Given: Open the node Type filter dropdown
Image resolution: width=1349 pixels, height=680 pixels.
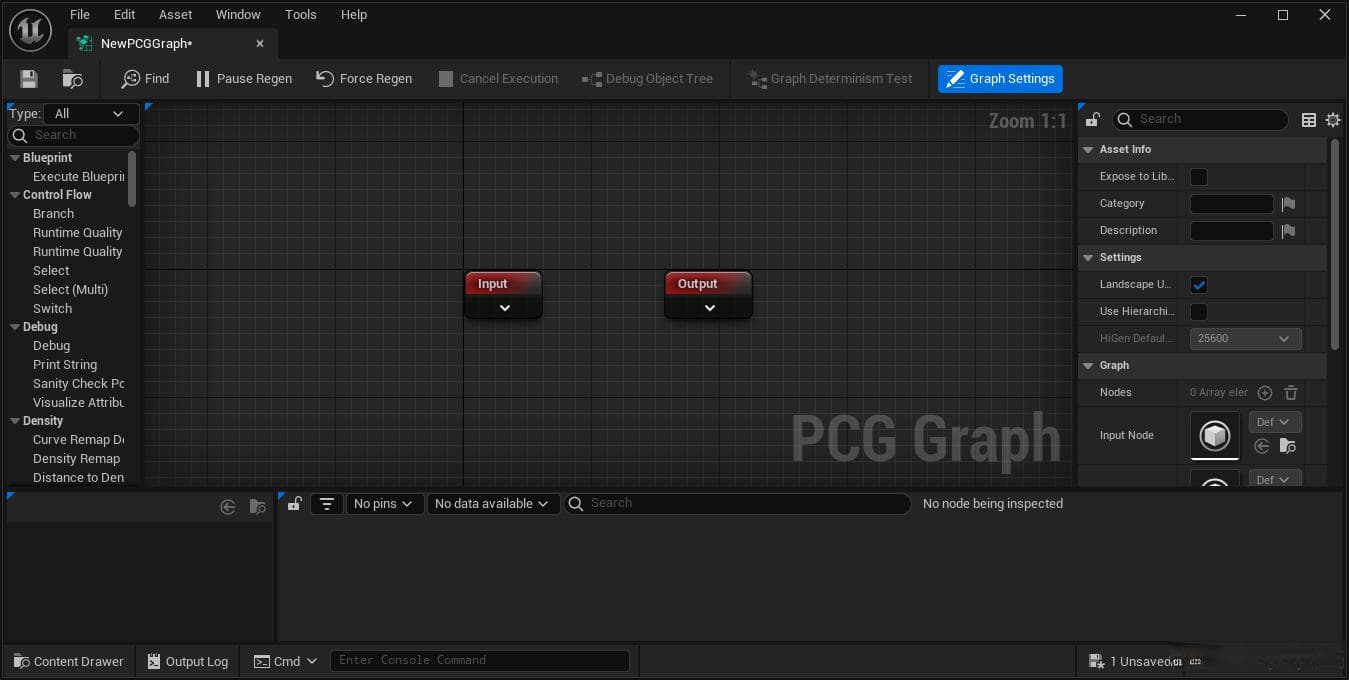Looking at the screenshot, I should [89, 113].
